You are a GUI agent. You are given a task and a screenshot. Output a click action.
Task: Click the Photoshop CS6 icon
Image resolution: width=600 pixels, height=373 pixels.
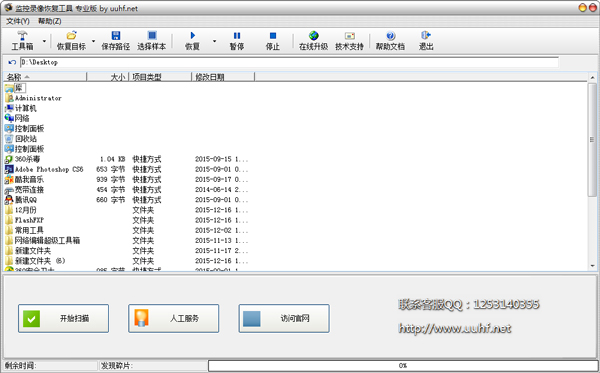(x=9, y=169)
